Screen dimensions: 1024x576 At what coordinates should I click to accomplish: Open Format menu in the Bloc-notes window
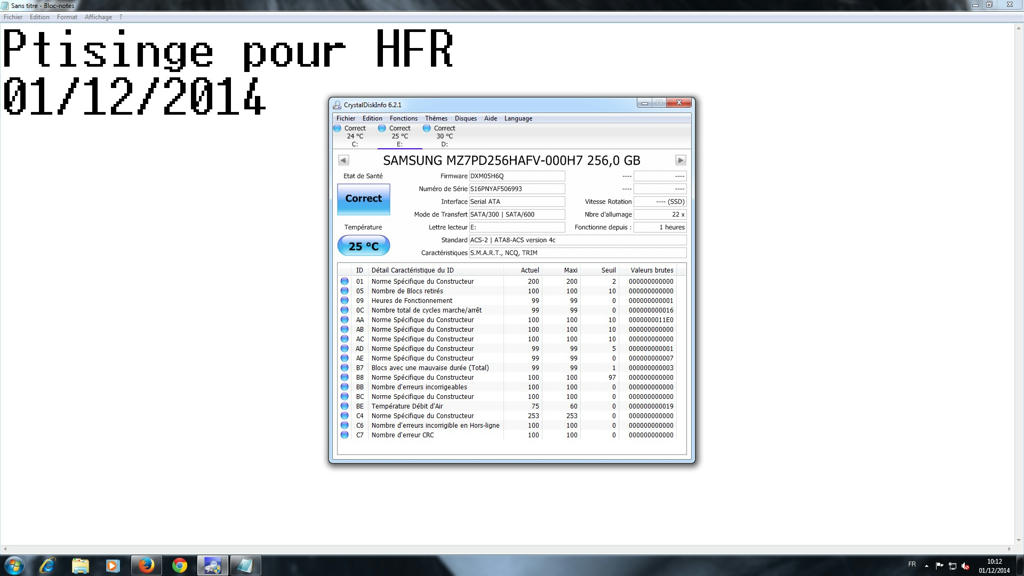[x=67, y=17]
